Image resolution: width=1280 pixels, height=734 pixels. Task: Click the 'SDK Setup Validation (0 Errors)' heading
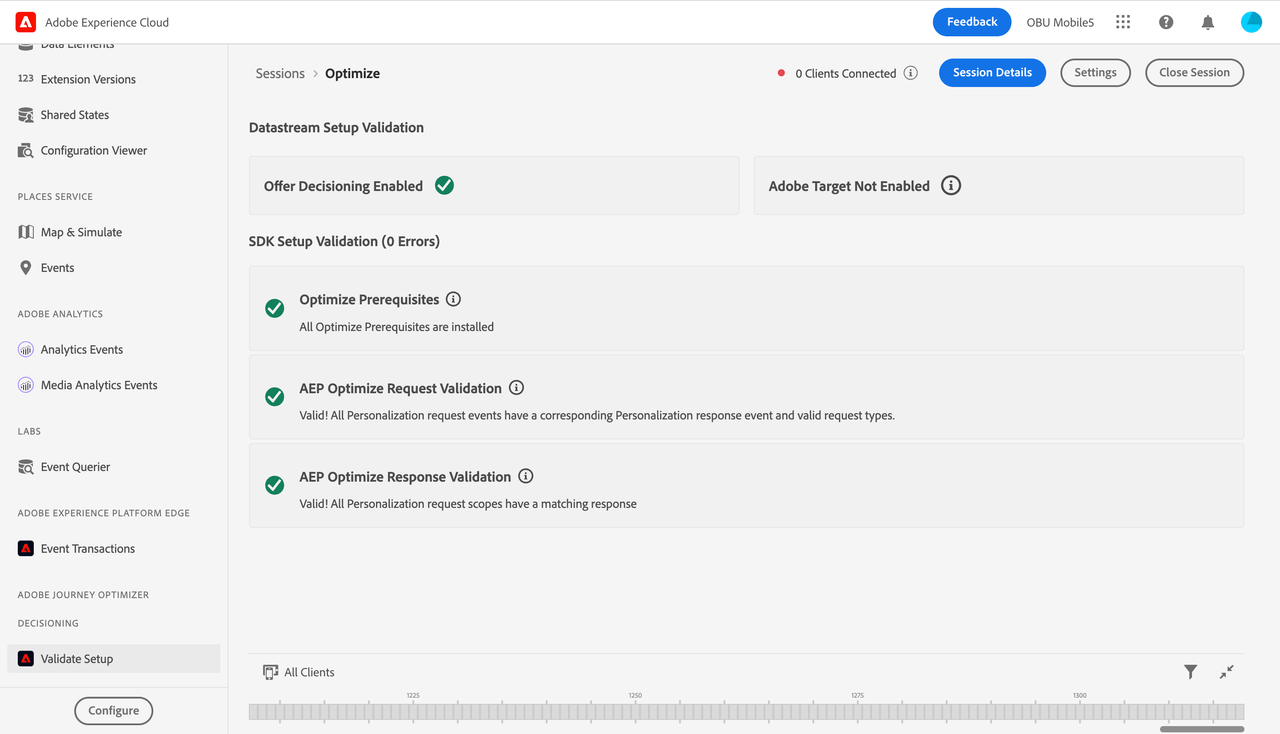coord(344,241)
